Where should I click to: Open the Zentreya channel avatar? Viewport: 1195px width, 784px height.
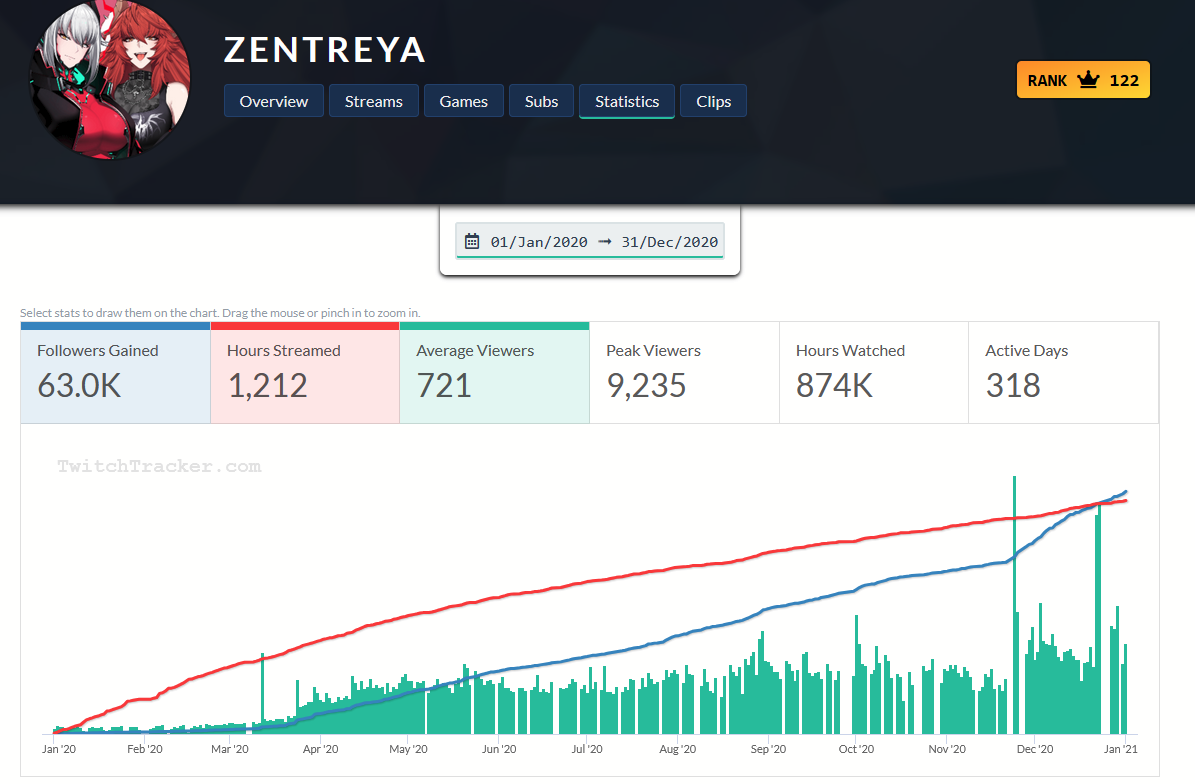point(110,80)
